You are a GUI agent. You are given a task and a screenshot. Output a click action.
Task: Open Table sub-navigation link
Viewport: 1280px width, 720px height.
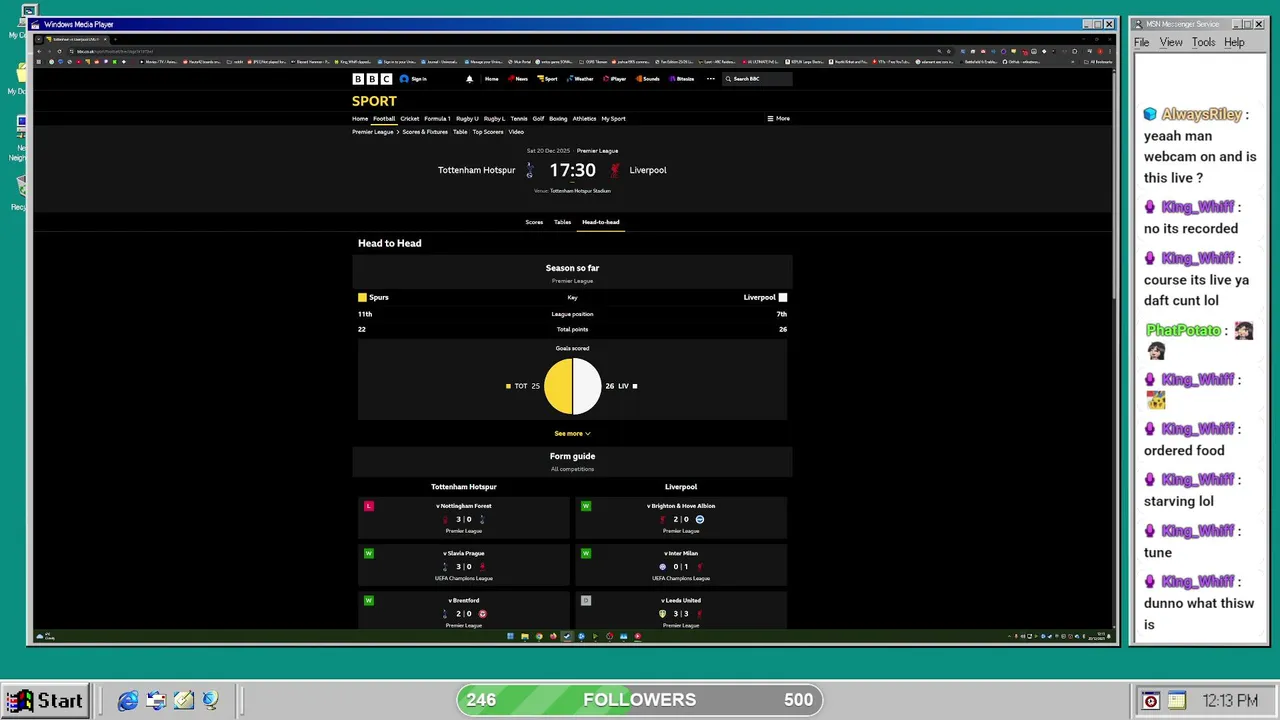(x=460, y=132)
